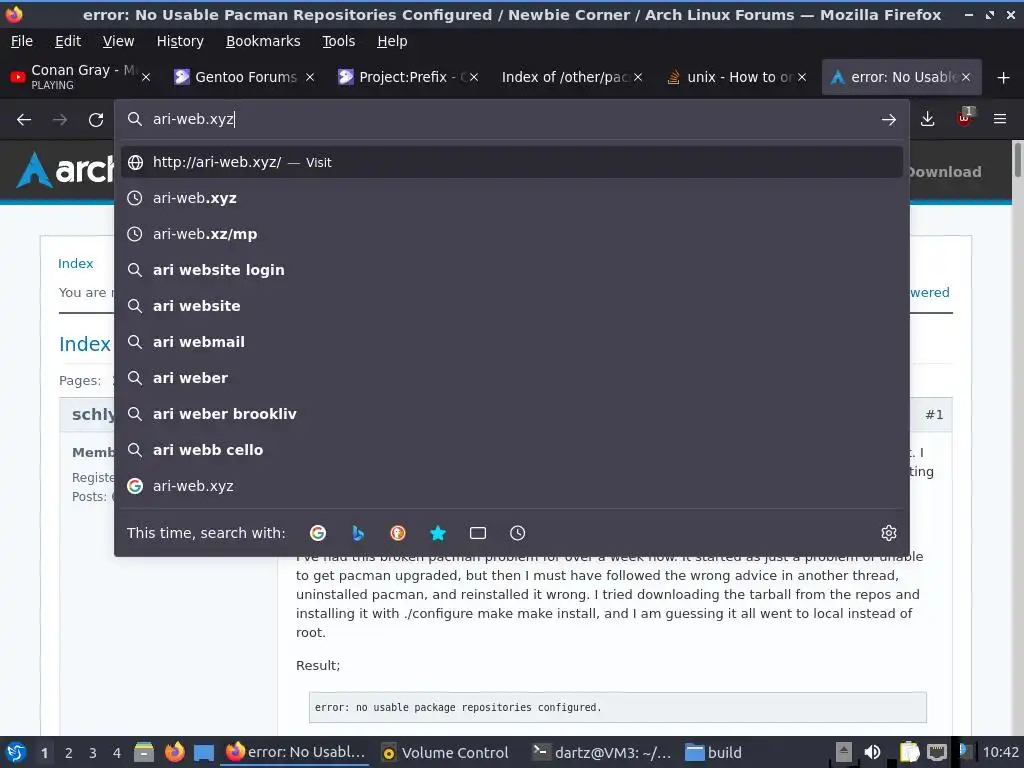Viewport: 1024px width, 768px height.
Task: Click the go arrow in the address bar
Action: pyautogui.click(x=888, y=120)
